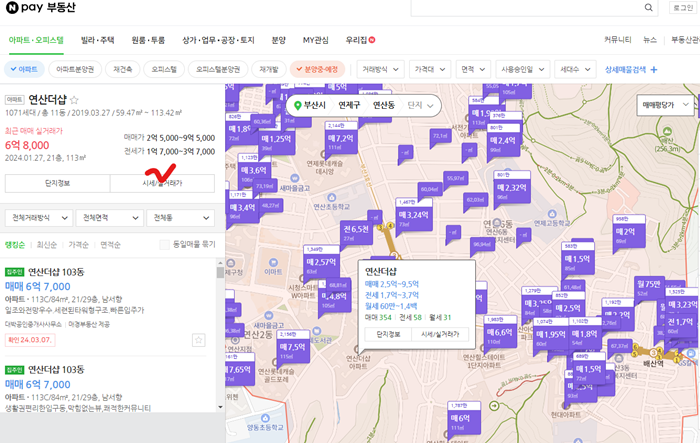The width and height of the screenshot is (700, 443).
Task: Click the 매 2.4억 map marker
Action: coord(503,140)
